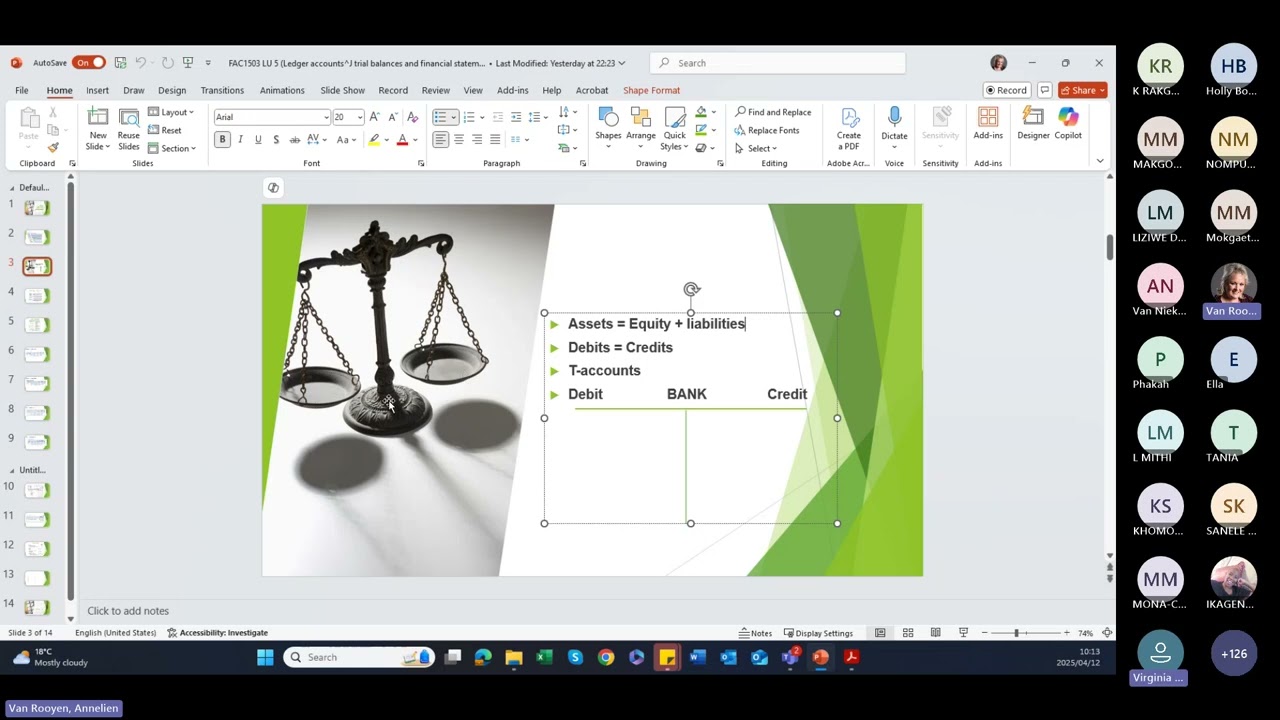This screenshot has width=1280, height=720.
Task: Open the Transitions tab
Action: (222, 90)
